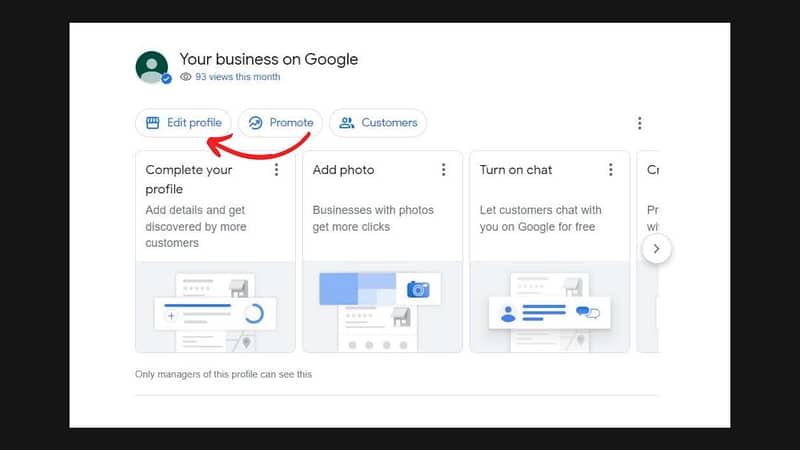800x450 pixels.
Task: Click the Turn on chat title
Action: [516, 170]
